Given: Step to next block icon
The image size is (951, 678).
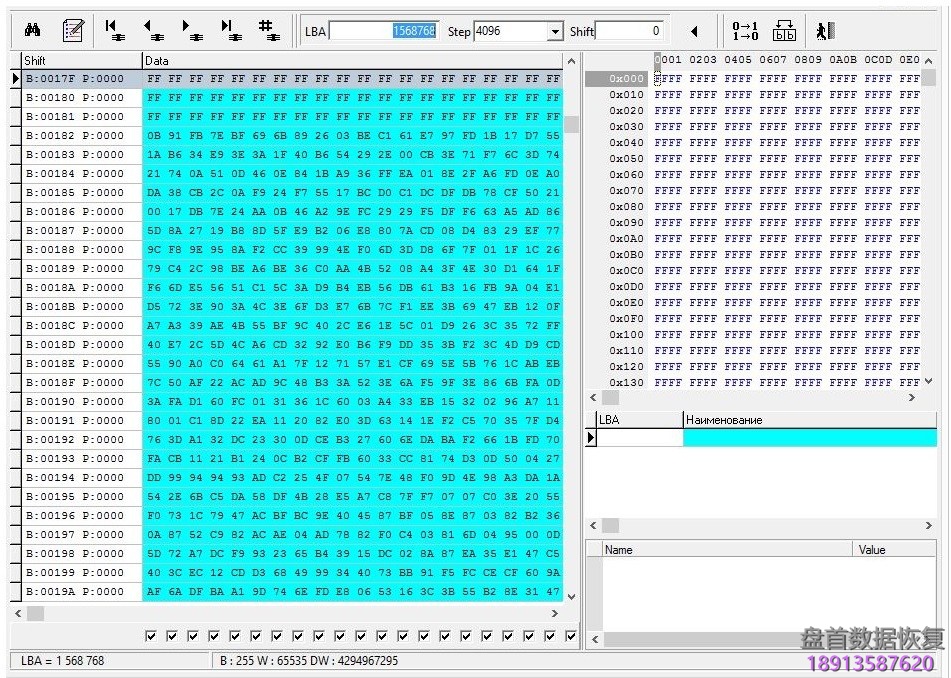Looking at the screenshot, I should coord(190,30).
